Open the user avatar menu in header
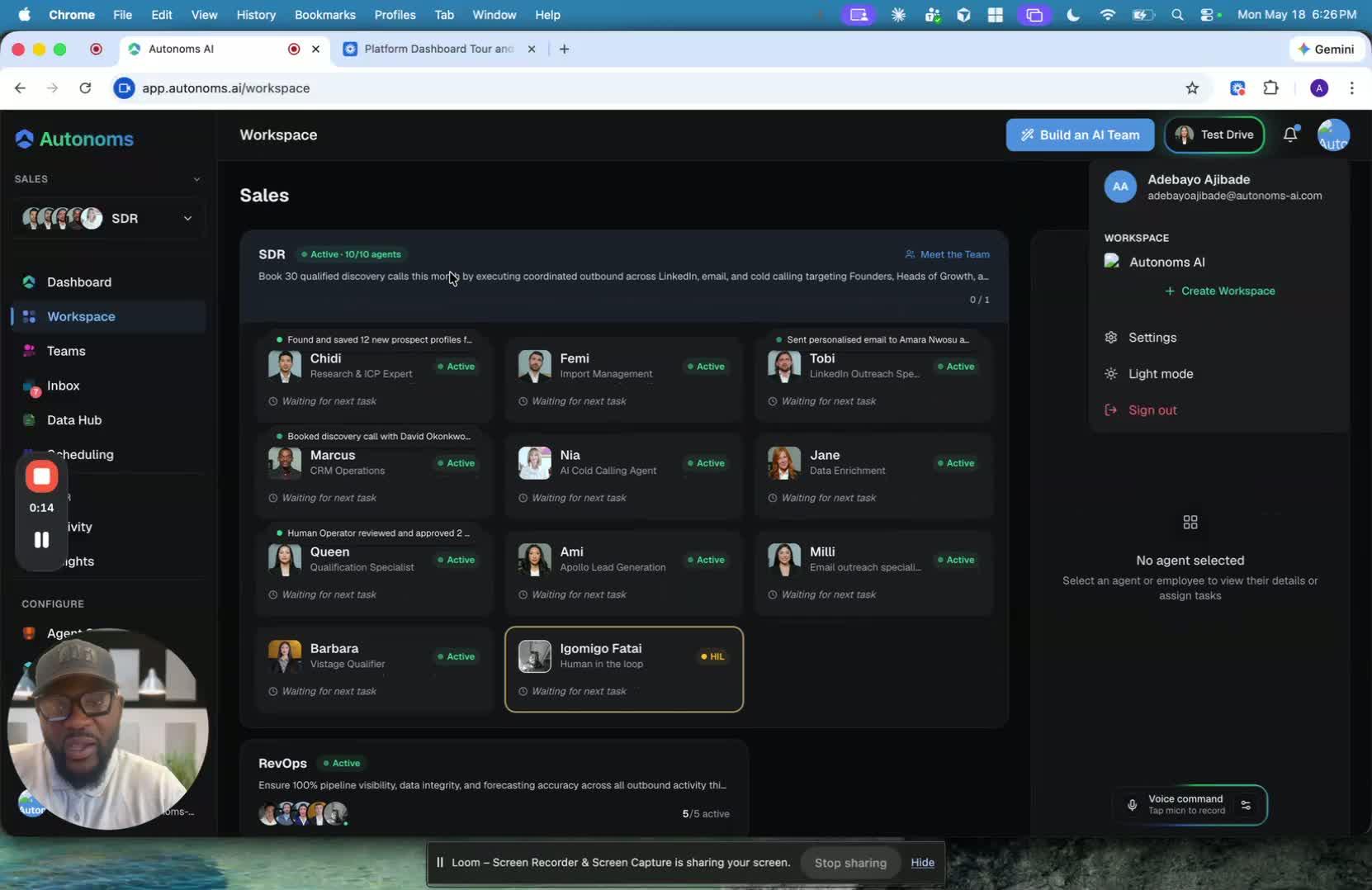 click(1333, 135)
